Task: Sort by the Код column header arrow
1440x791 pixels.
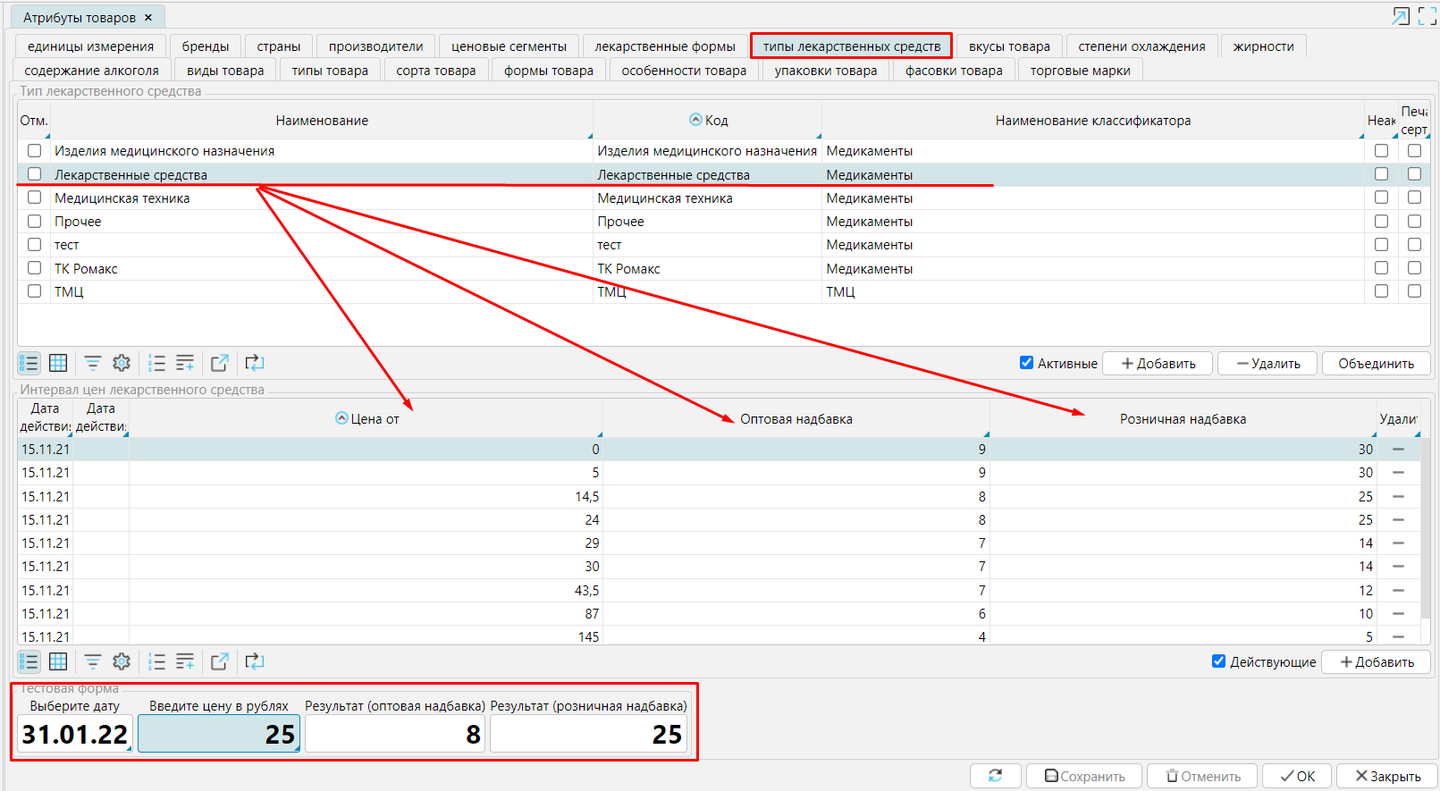Action: 697,120
